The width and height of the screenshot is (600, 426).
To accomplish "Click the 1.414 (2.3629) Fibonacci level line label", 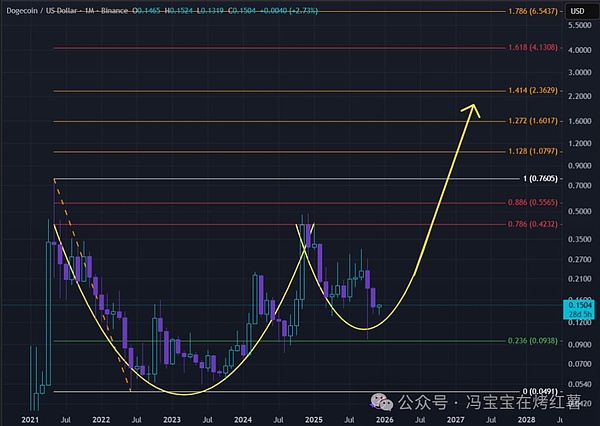I will click(526, 91).
